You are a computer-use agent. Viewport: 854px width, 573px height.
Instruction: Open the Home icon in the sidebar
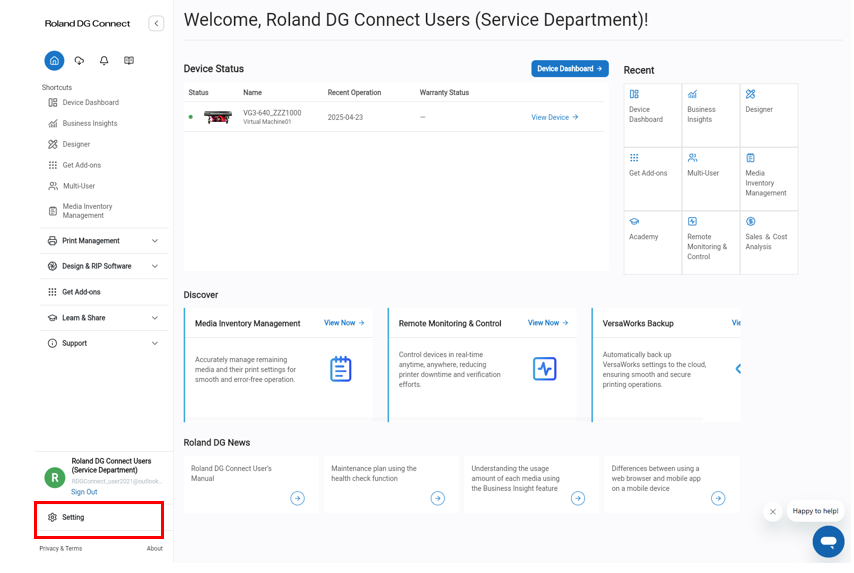click(x=54, y=60)
